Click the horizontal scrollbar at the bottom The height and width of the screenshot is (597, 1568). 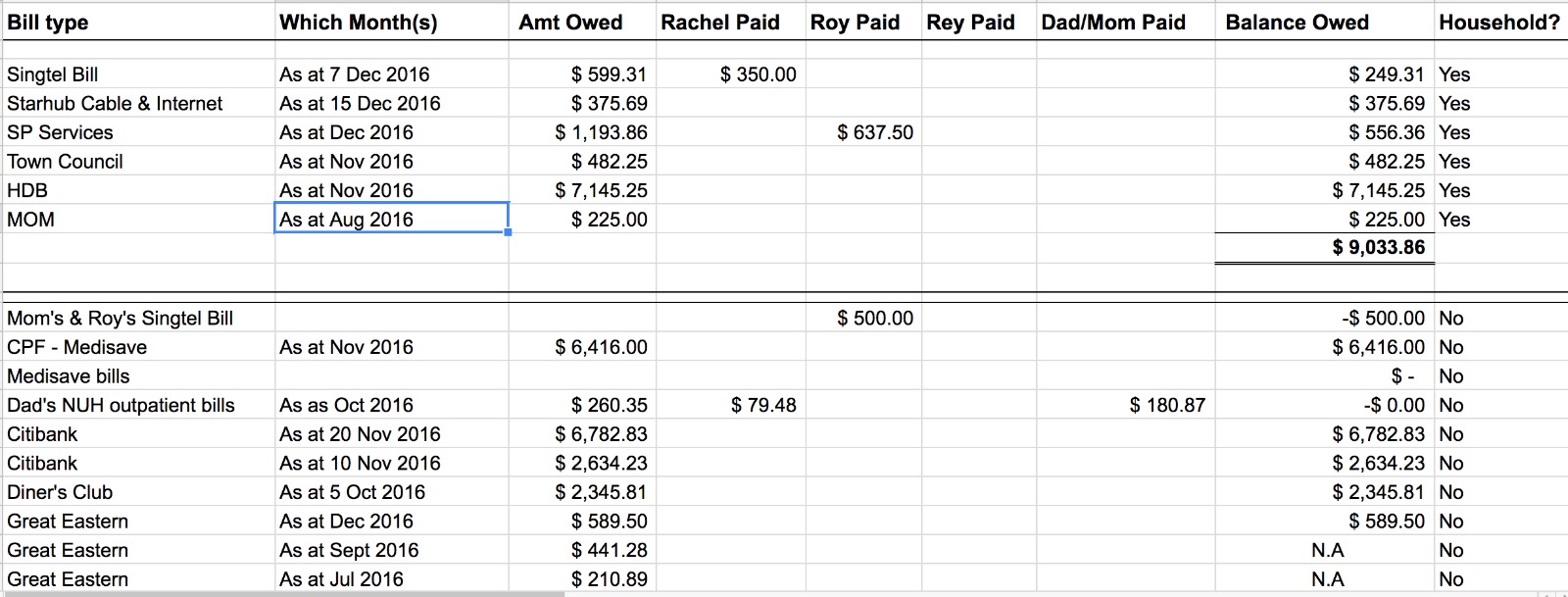click(x=284, y=593)
